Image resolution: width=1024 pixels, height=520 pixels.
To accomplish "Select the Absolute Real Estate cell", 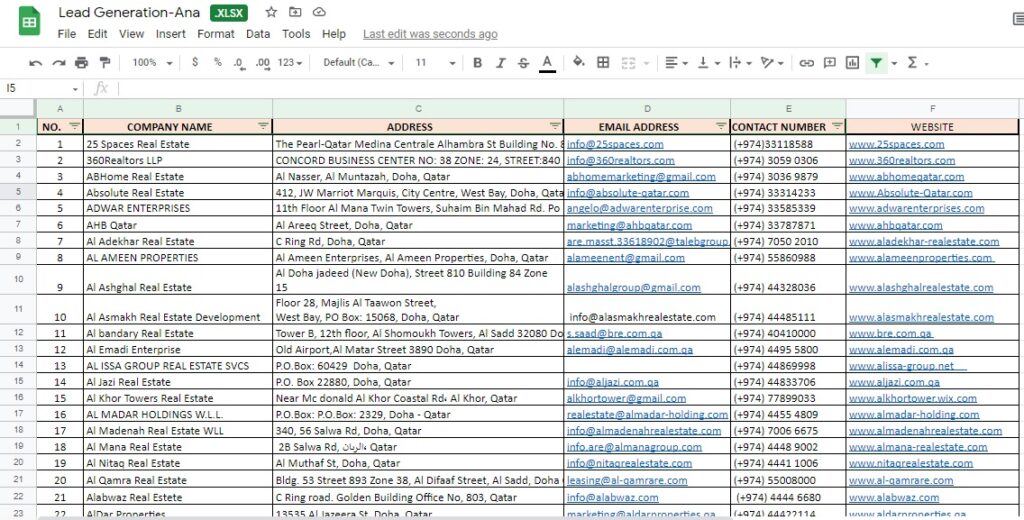I will 178,193.
